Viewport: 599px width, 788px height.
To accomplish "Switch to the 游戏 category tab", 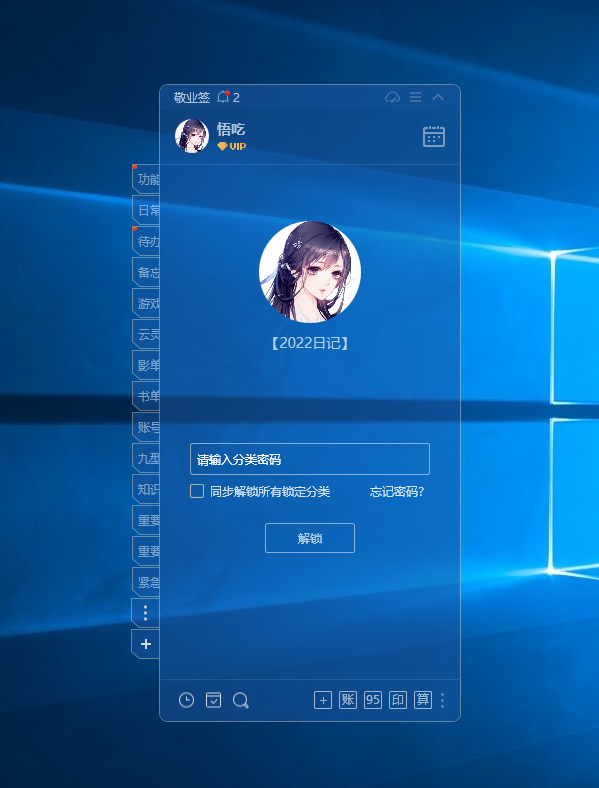I will [x=146, y=304].
